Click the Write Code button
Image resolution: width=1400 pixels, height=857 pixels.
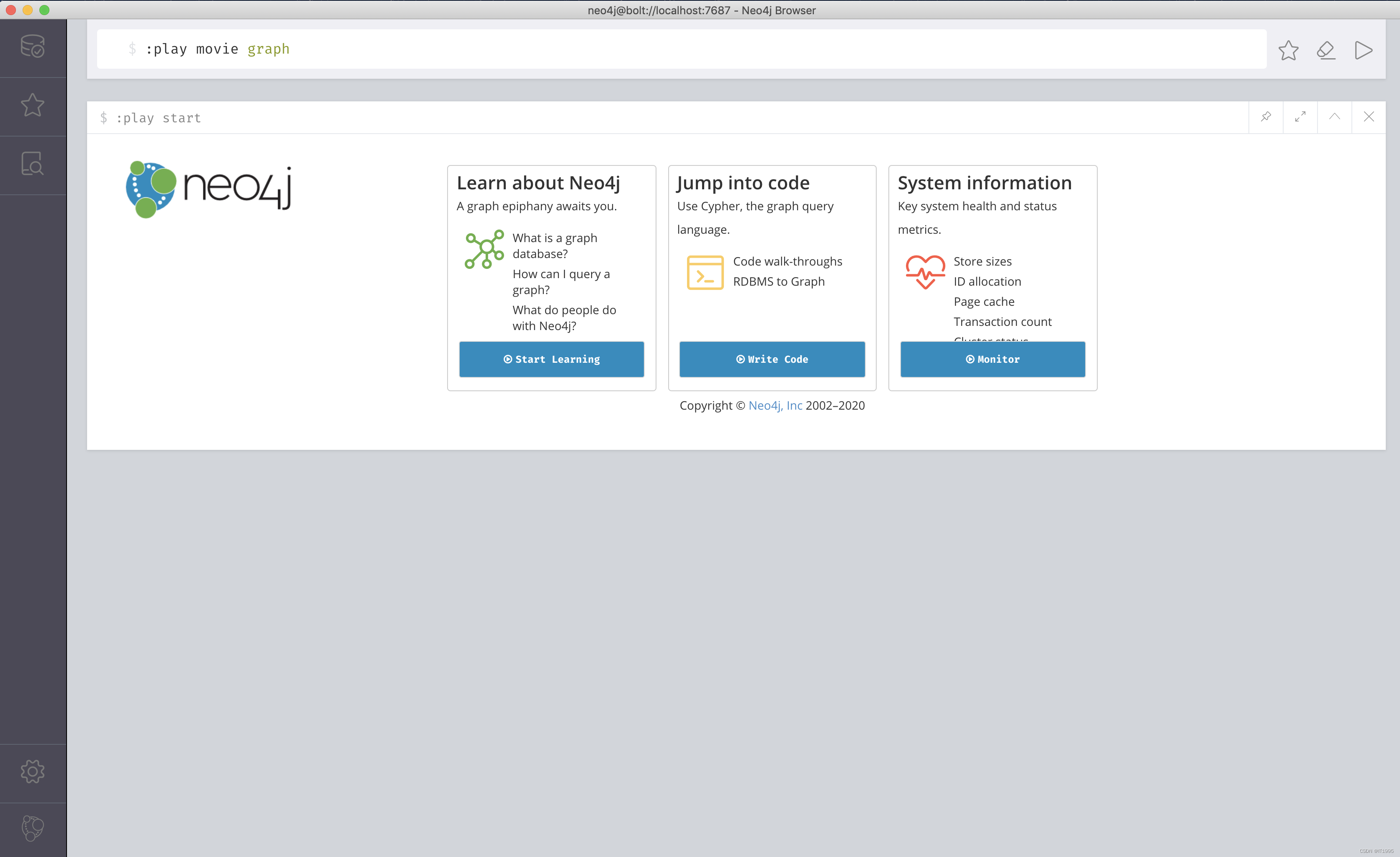tap(772, 359)
